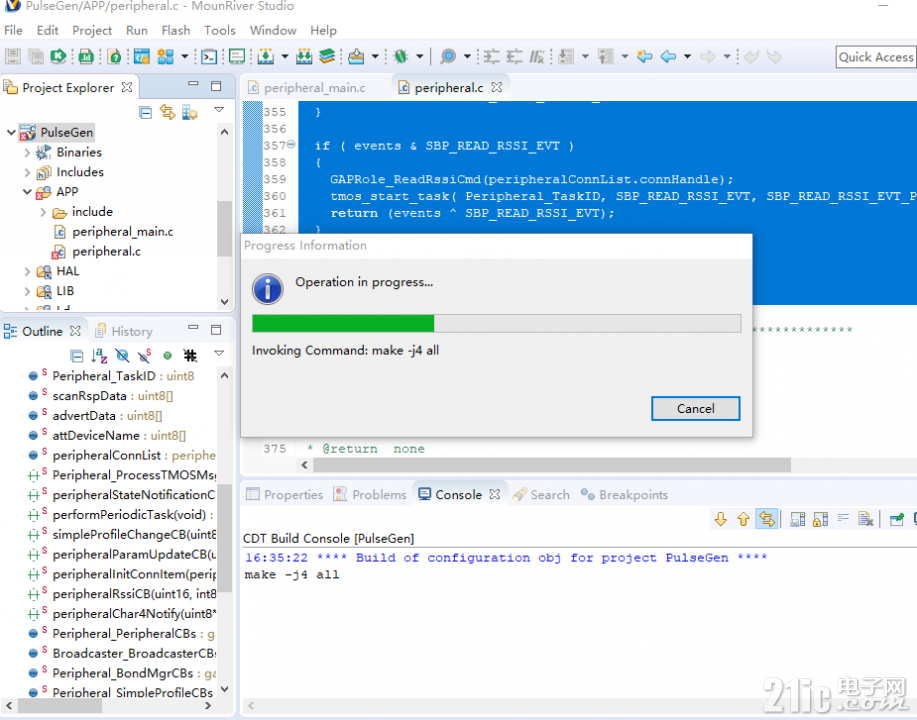This screenshot has width=917, height=720.
Task: Toggle console word wrap icon
Action: 843,519
